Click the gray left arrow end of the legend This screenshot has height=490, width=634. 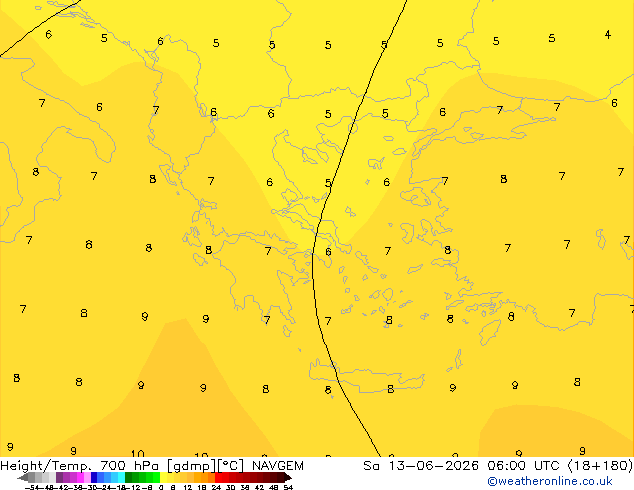coord(23,477)
